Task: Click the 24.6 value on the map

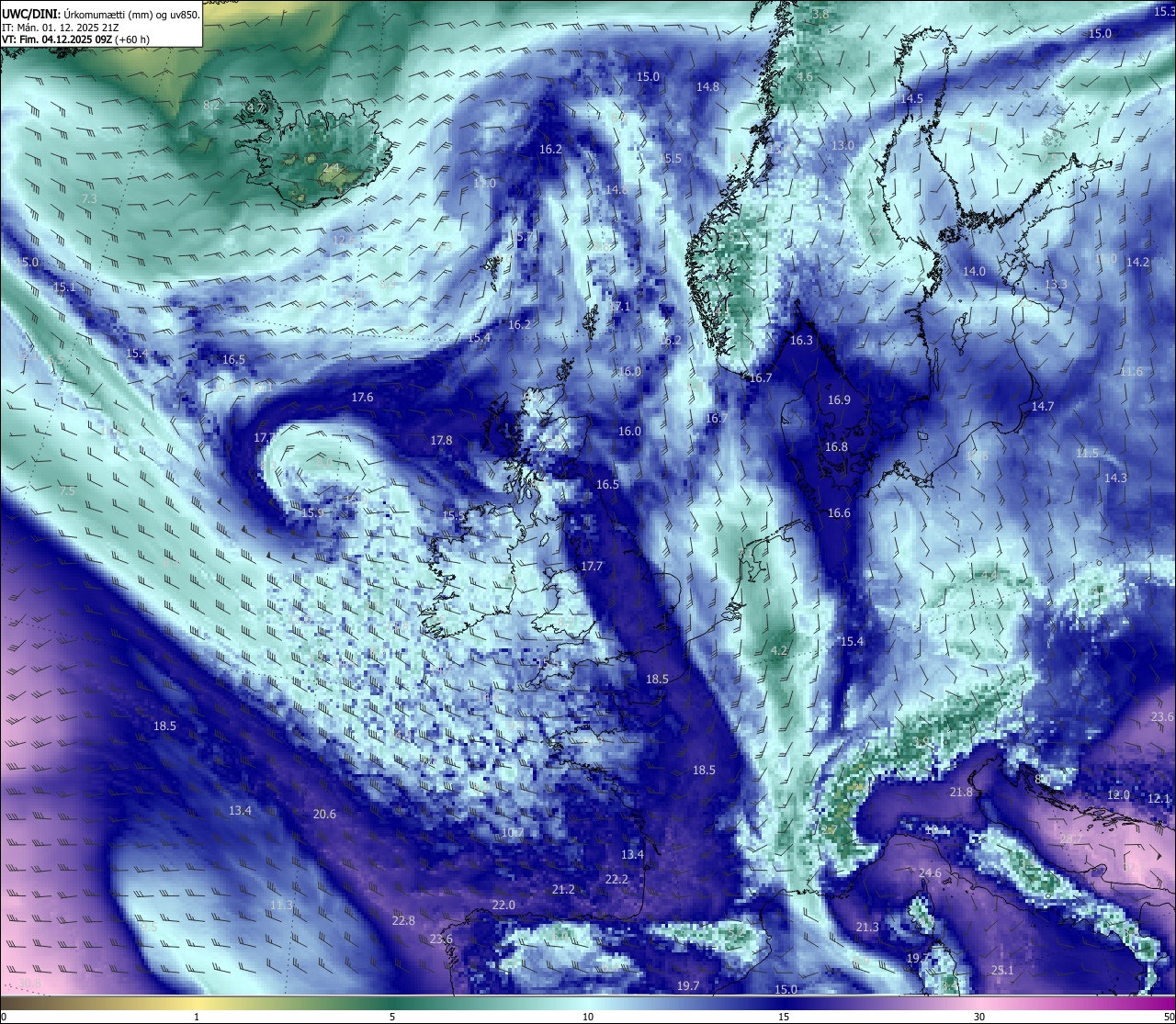Action: (931, 873)
